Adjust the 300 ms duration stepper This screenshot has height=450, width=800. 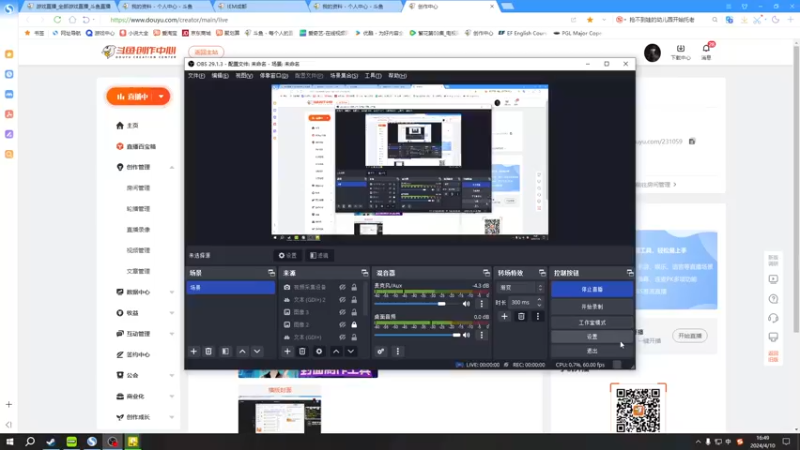[539, 302]
